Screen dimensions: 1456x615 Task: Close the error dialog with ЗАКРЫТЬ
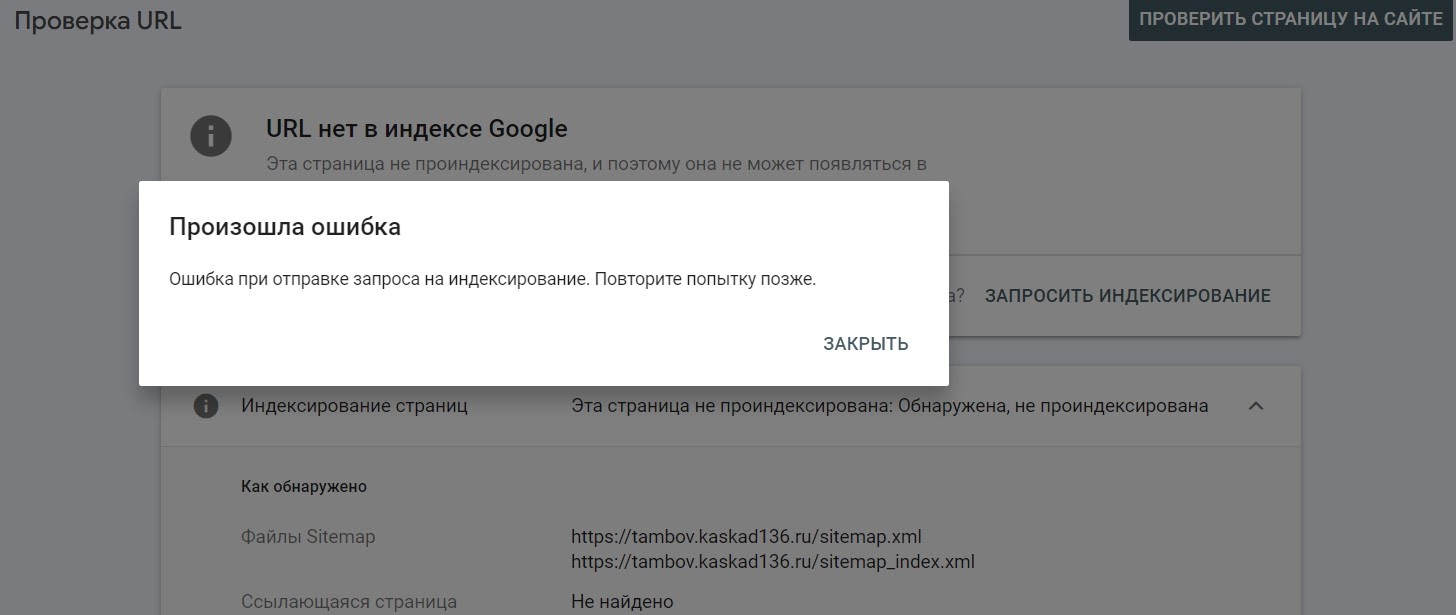[865, 344]
